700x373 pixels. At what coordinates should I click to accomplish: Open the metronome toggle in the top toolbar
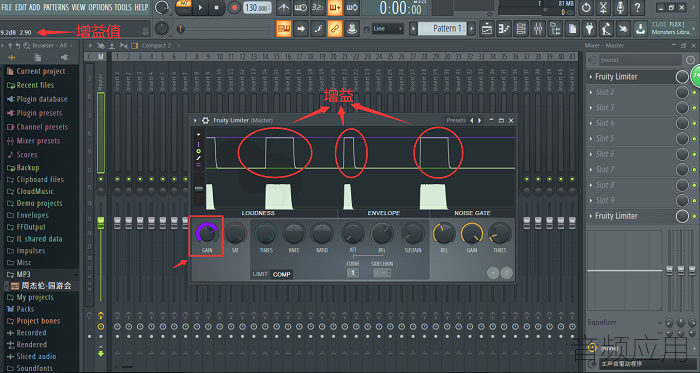[x=283, y=7]
